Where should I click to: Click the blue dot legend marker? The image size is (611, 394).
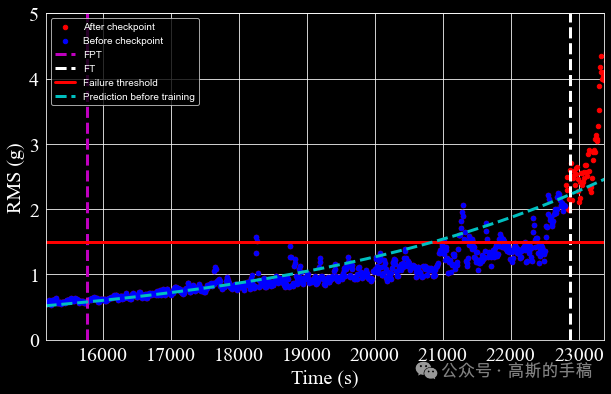(x=65, y=41)
